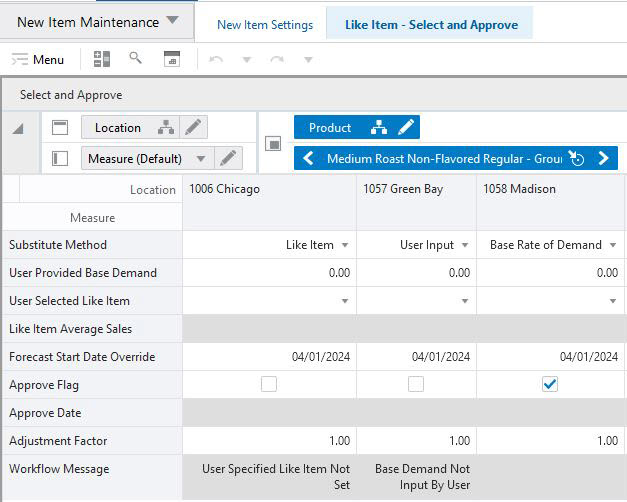The height and width of the screenshot is (502, 627).
Task: Collapse the axis panel triangle
Action: pos(18,129)
